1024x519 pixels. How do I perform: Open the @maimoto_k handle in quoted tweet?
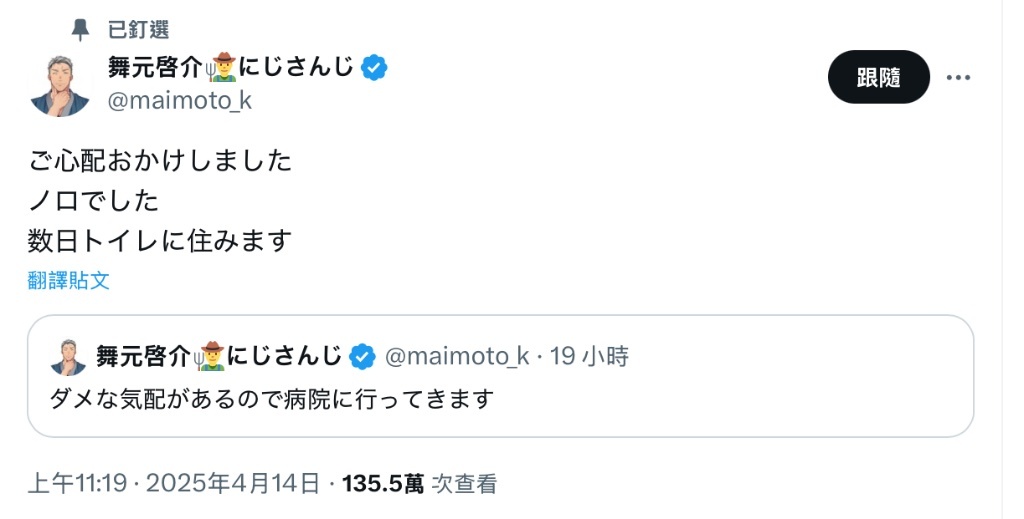point(457,356)
